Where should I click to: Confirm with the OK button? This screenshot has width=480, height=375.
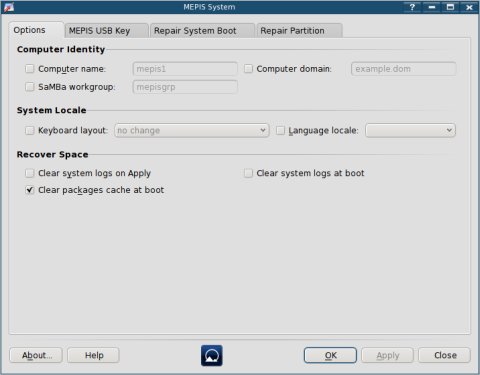coord(330,355)
